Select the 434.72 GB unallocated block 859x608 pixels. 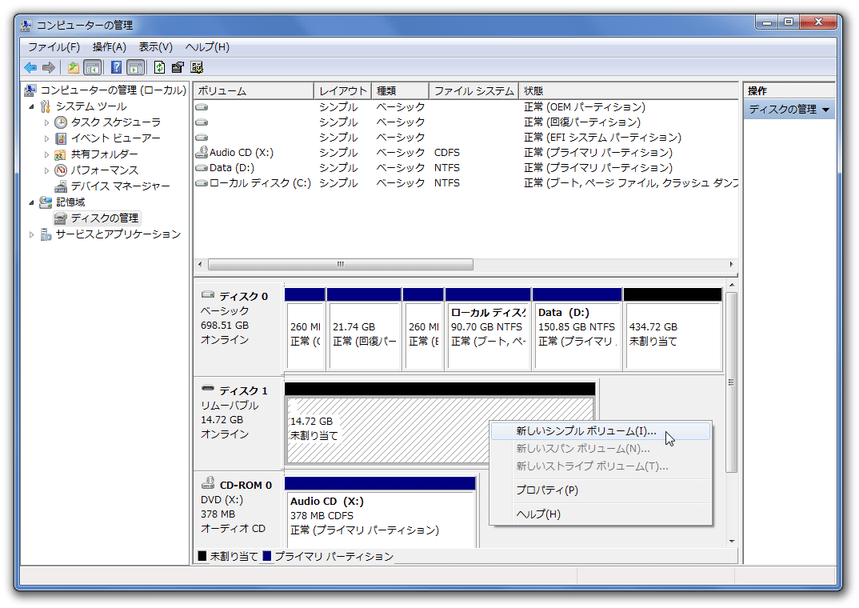tap(673, 329)
